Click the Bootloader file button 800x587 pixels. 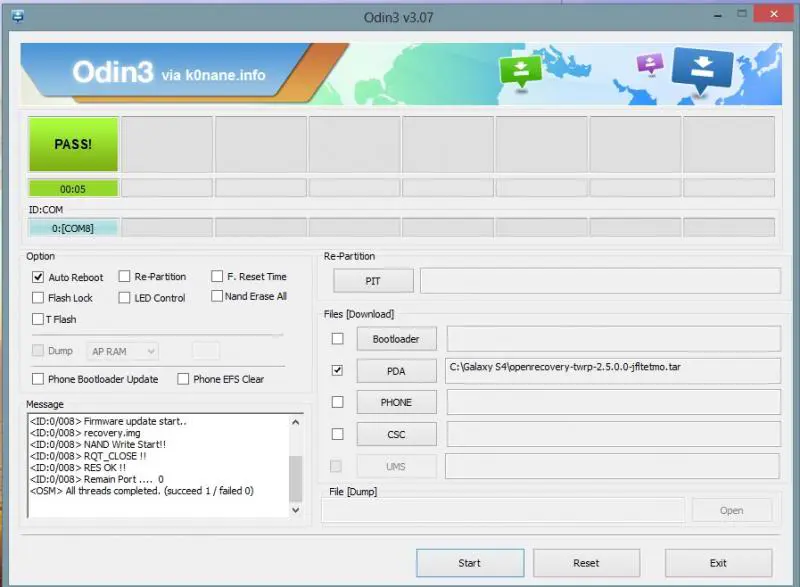[x=396, y=339]
